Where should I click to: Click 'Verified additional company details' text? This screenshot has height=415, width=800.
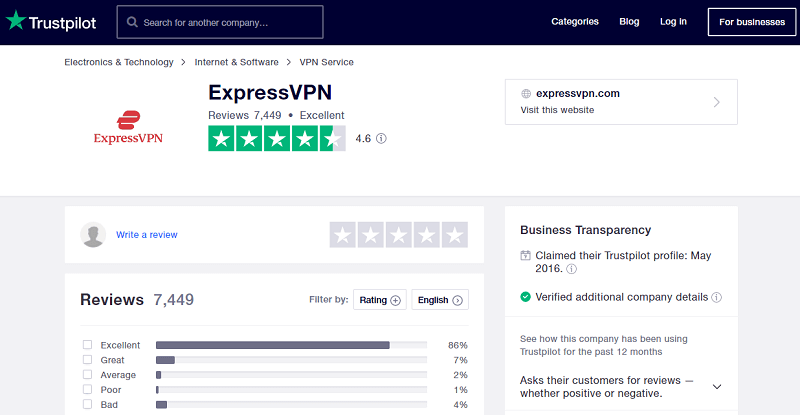click(x=621, y=297)
